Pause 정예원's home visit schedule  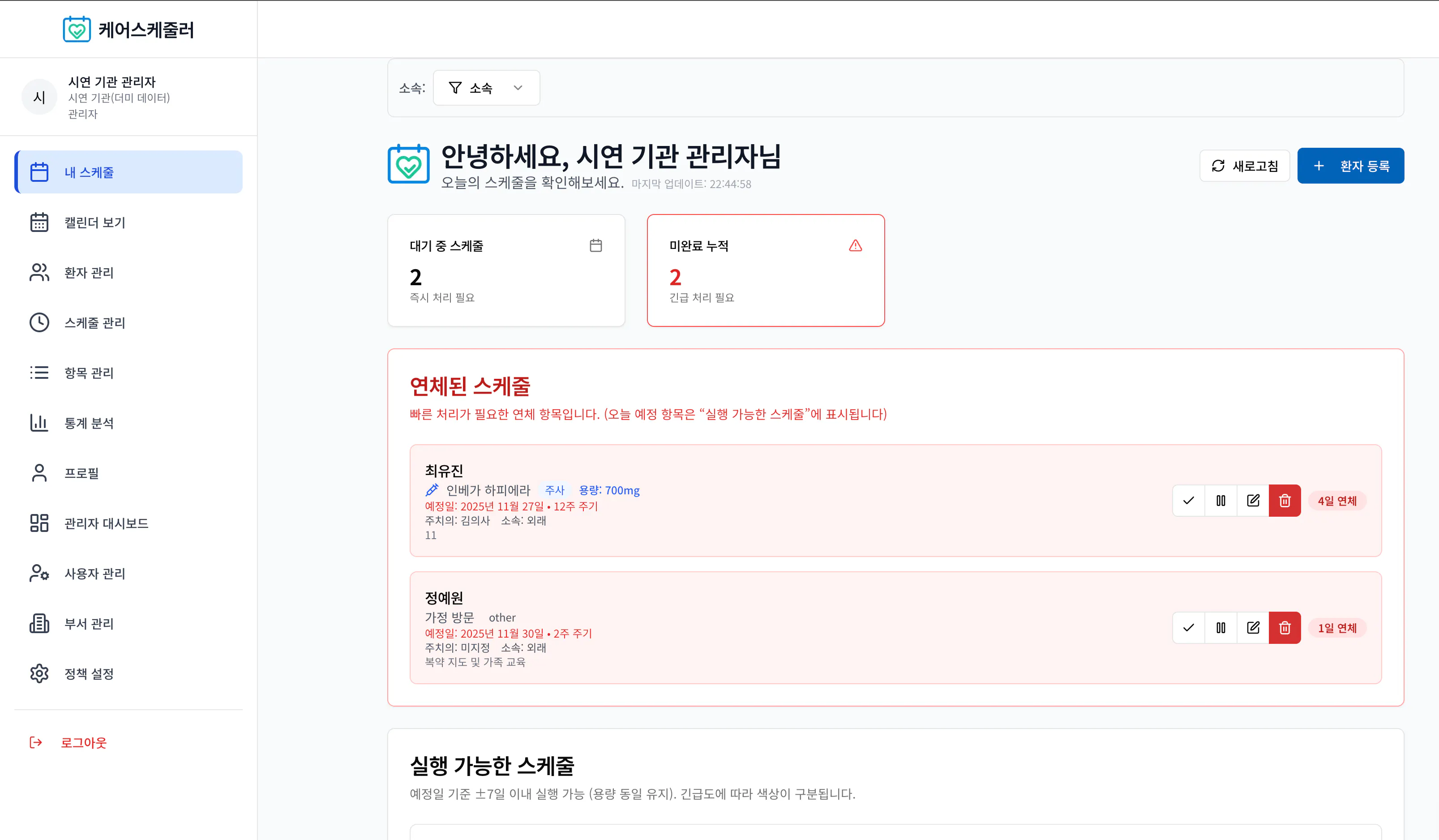pos(1221,628)
